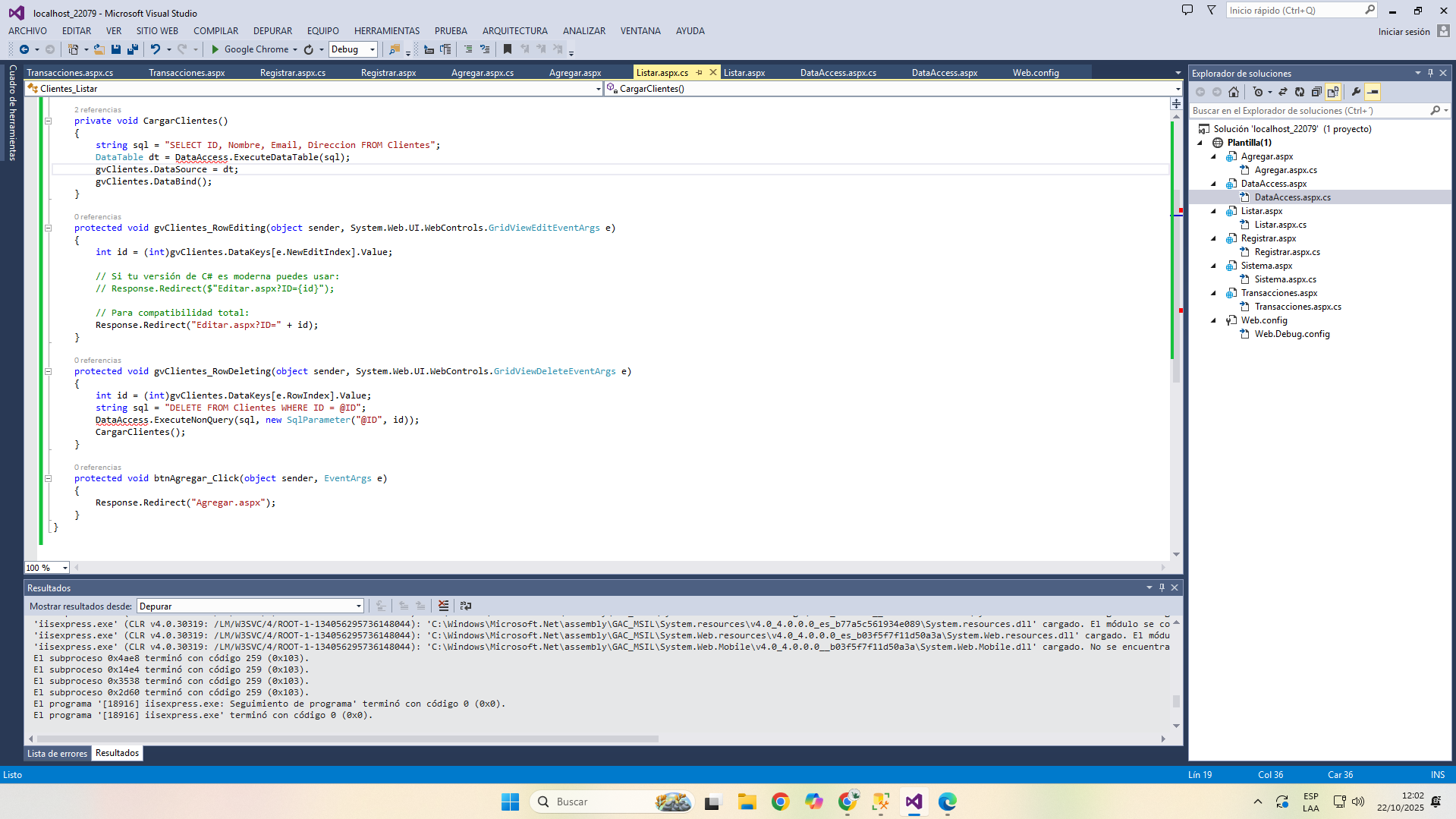Click the Undo arrow icon
This screenshot has width=1456, height=819.
click(x=156, y=49)
